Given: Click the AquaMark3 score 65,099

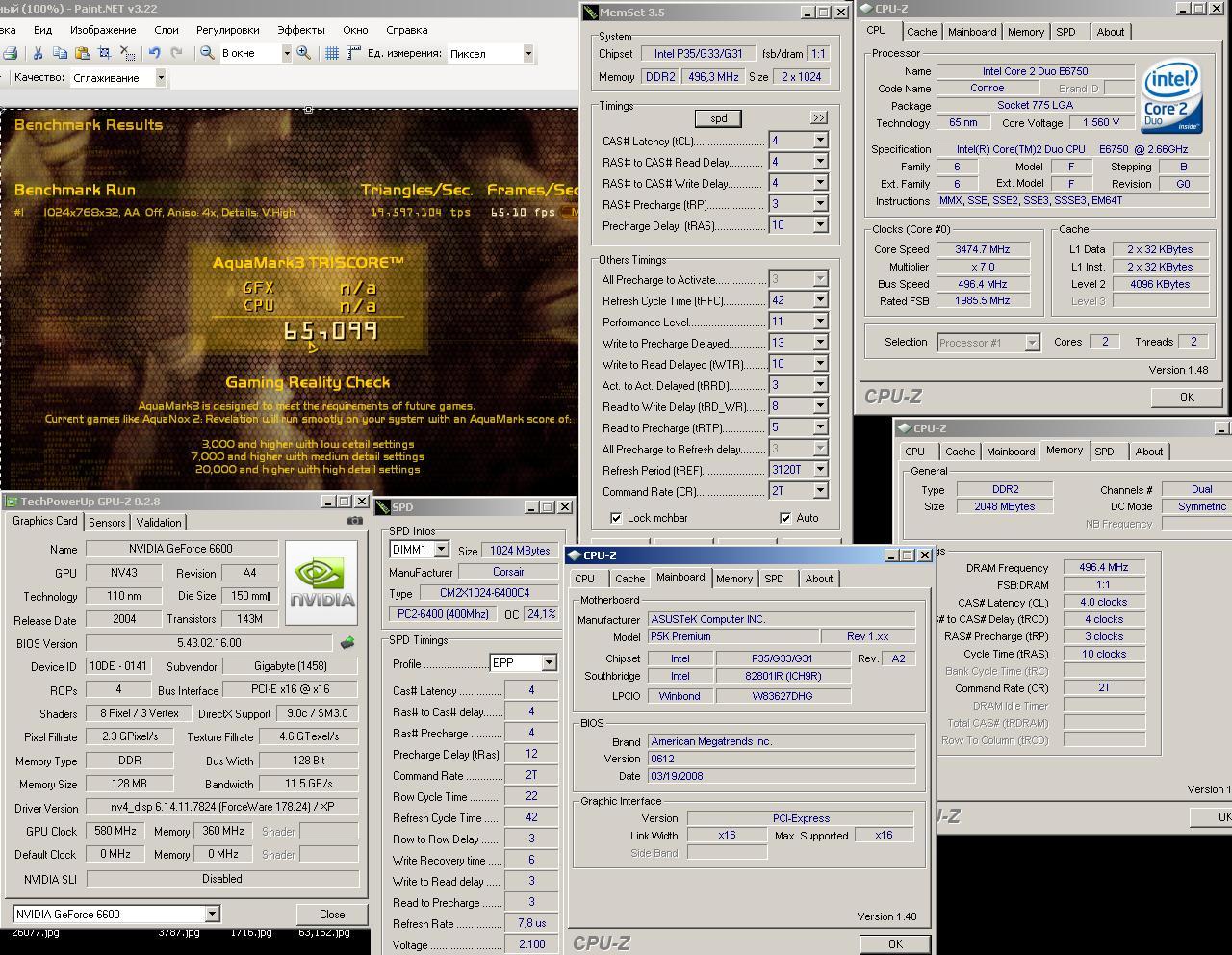Looking at the screenshot, I should pos(330,331).
